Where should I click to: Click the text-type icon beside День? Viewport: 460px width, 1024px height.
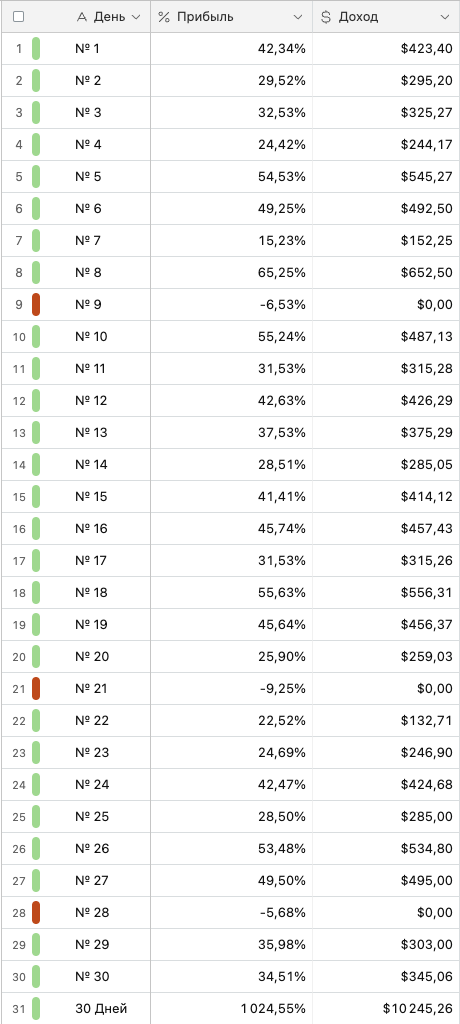(82, 17)
